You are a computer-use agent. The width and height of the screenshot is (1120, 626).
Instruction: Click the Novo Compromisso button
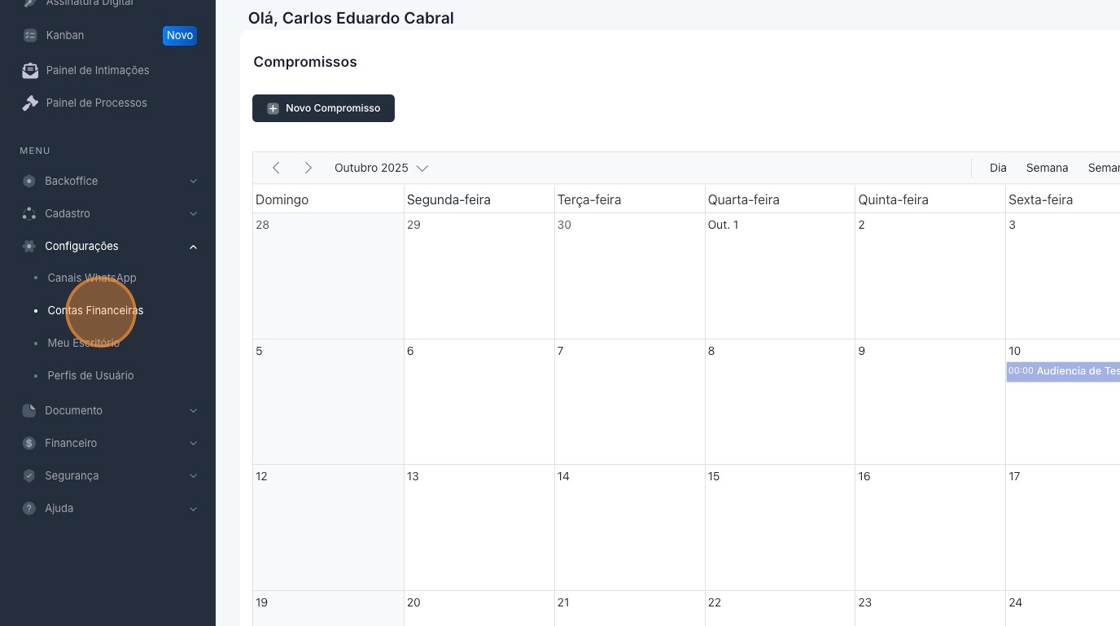pyautogui.click(x=323, y=108)
